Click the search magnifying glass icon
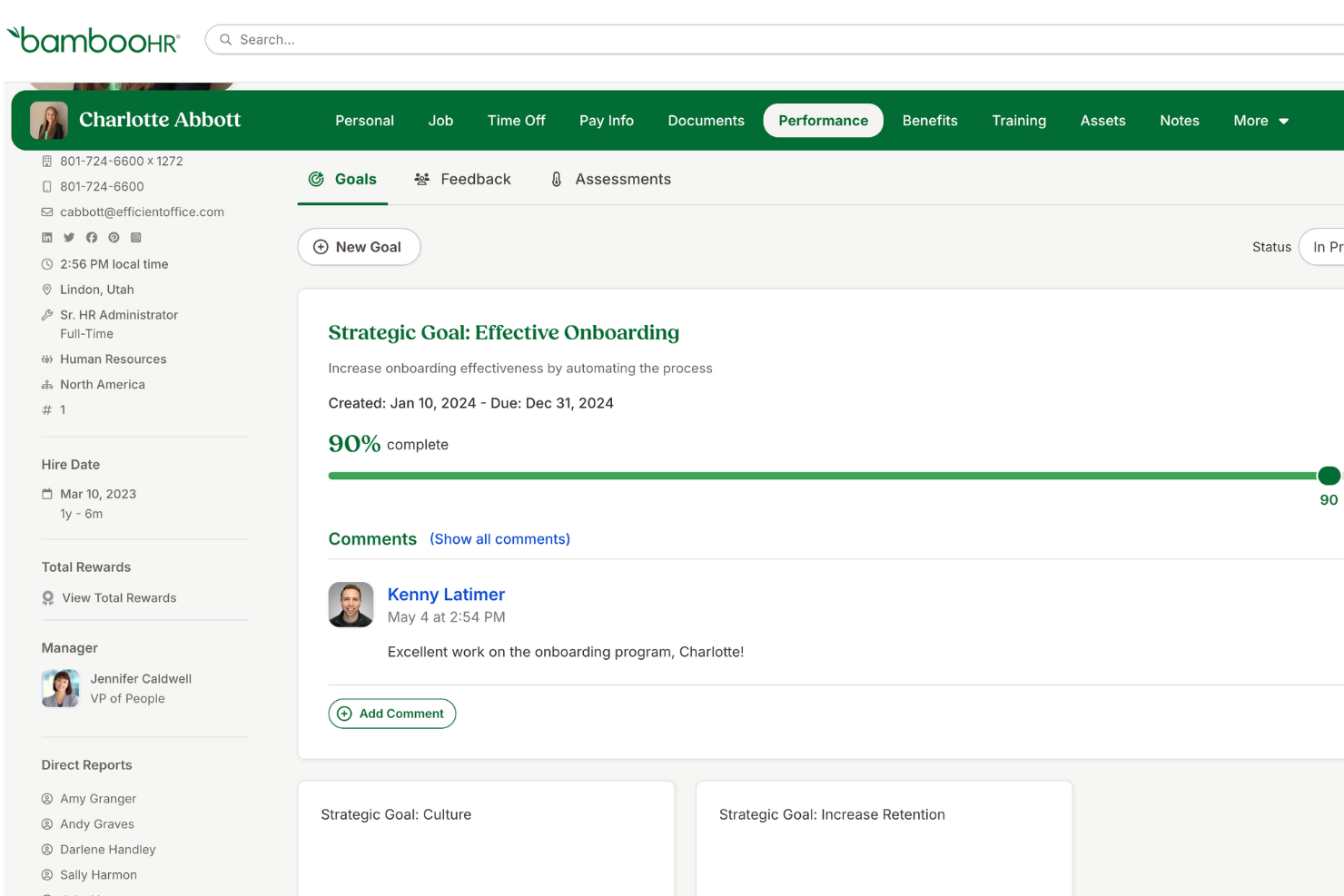 tap(224, 39)
